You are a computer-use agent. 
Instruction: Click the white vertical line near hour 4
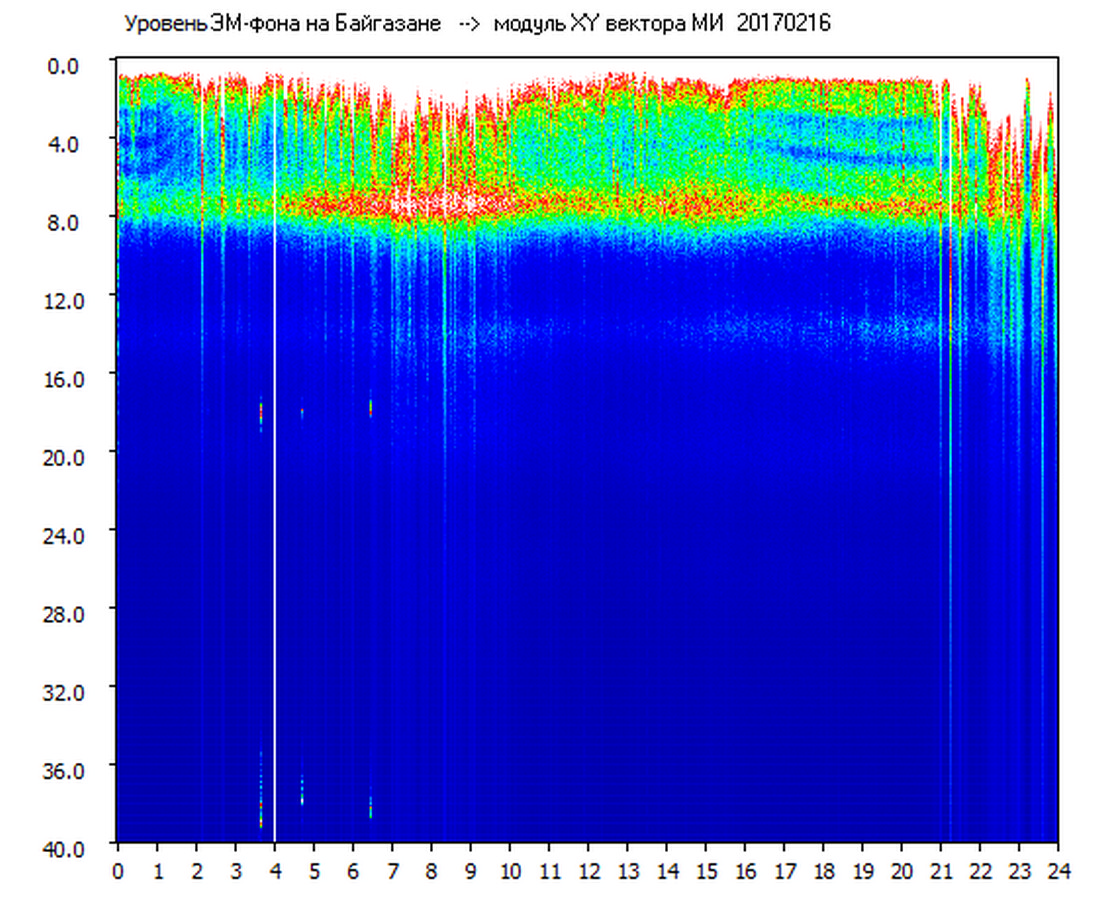[x=274, y=500]
